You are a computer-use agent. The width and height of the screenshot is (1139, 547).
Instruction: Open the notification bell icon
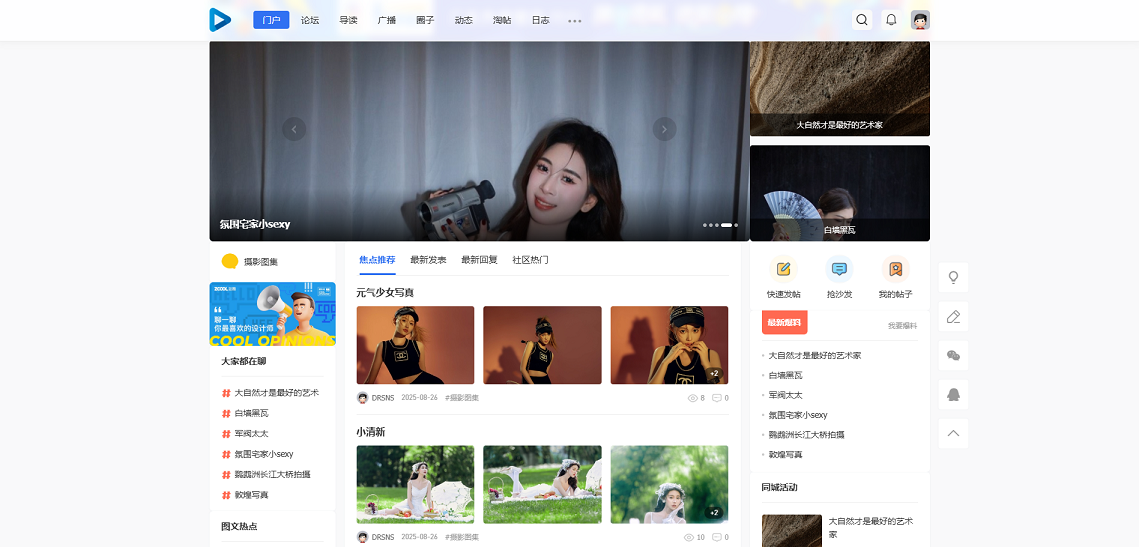891,20
